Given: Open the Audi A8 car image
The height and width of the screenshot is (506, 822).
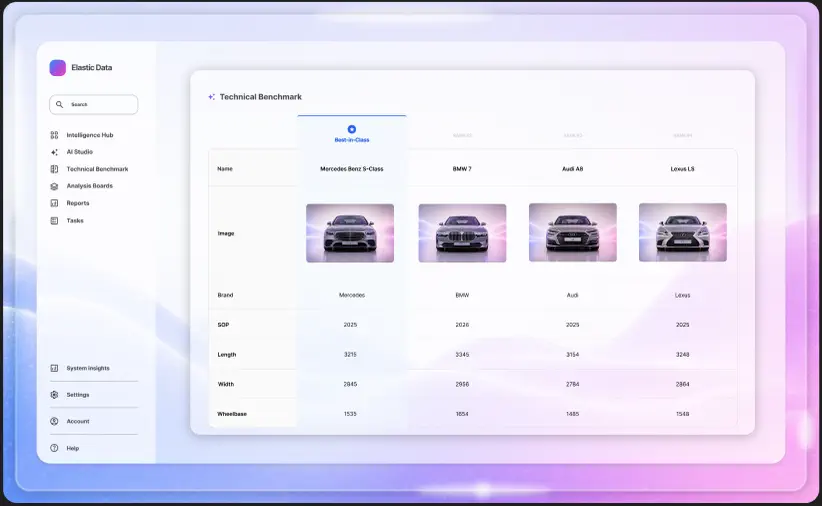Looking at the screenshot, I should click(x=573, y=232).
